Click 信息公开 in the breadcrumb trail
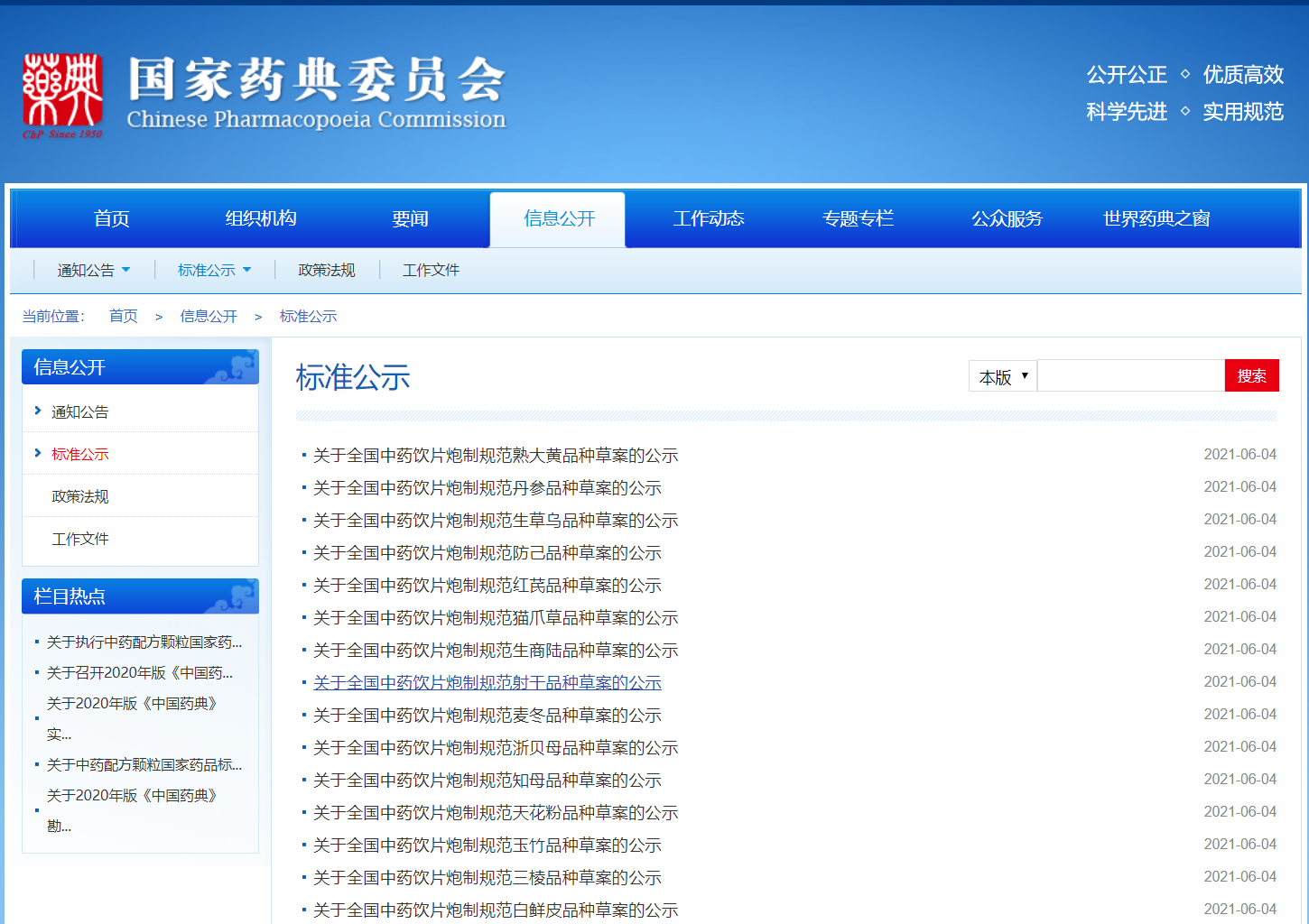 tap(209, 316)
